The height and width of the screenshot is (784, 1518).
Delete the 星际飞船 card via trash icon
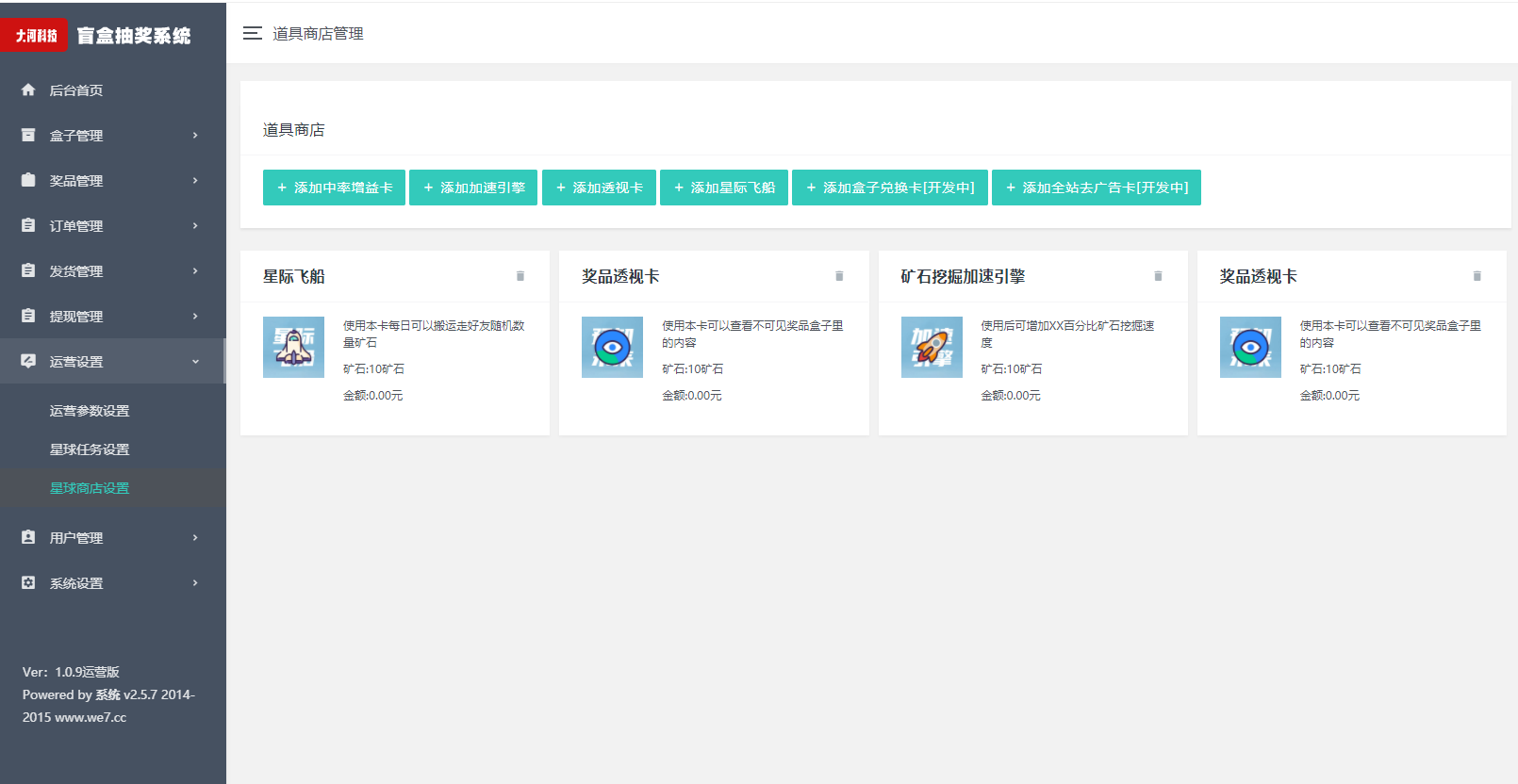(520, 276)
